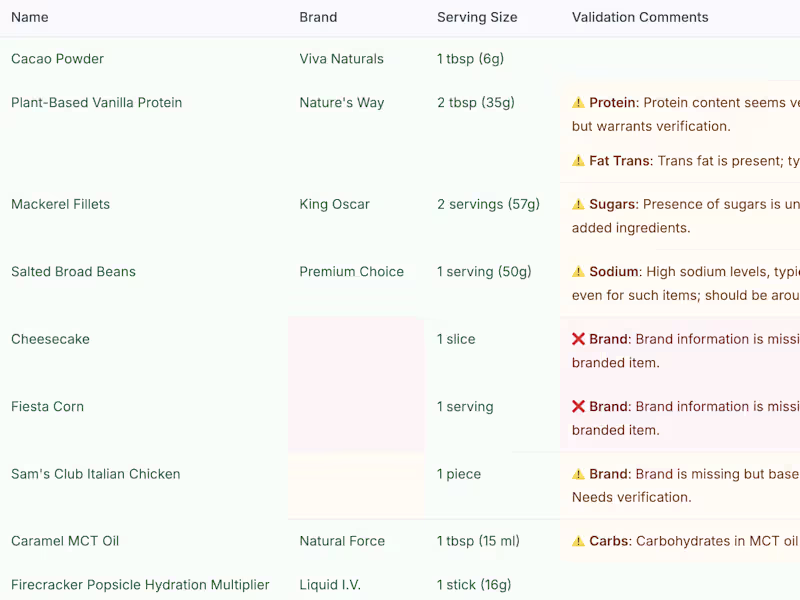The height and width of the screenshot is (600, 800).
Task: Open the Plant-Based Vanilla Protein entry
Action: 96,103
